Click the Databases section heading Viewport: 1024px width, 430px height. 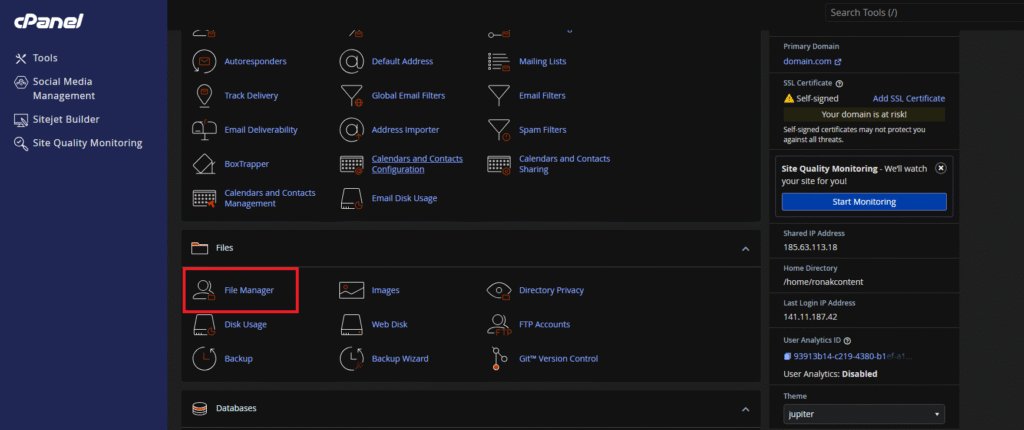click(236, 408)
